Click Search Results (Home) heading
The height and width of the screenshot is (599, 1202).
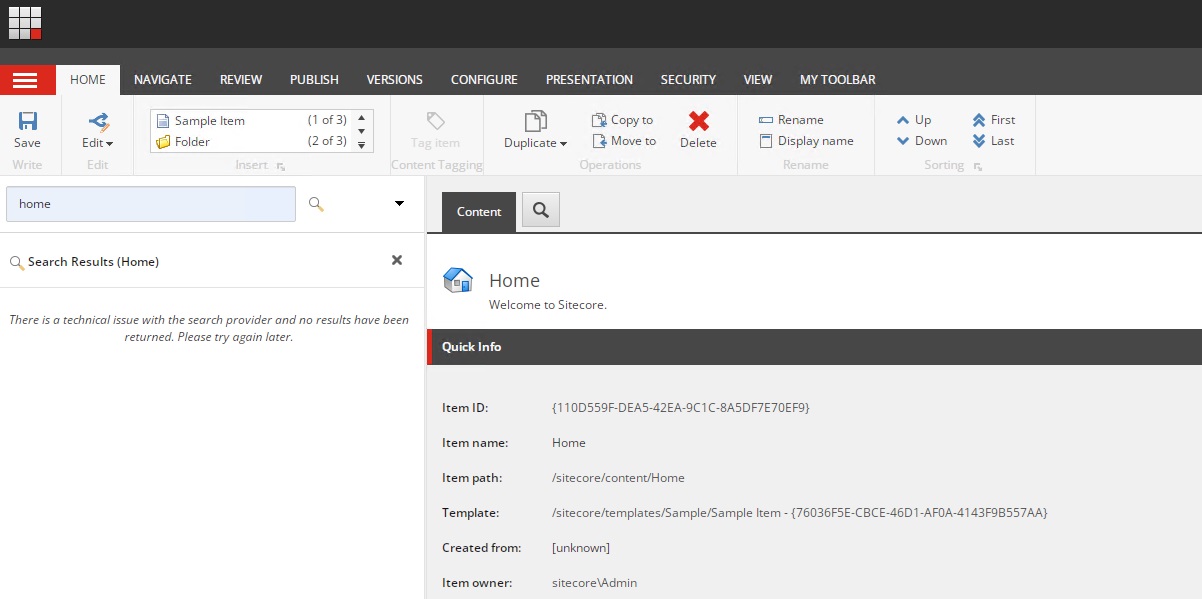pyautogui.click(x=93, y=262)
